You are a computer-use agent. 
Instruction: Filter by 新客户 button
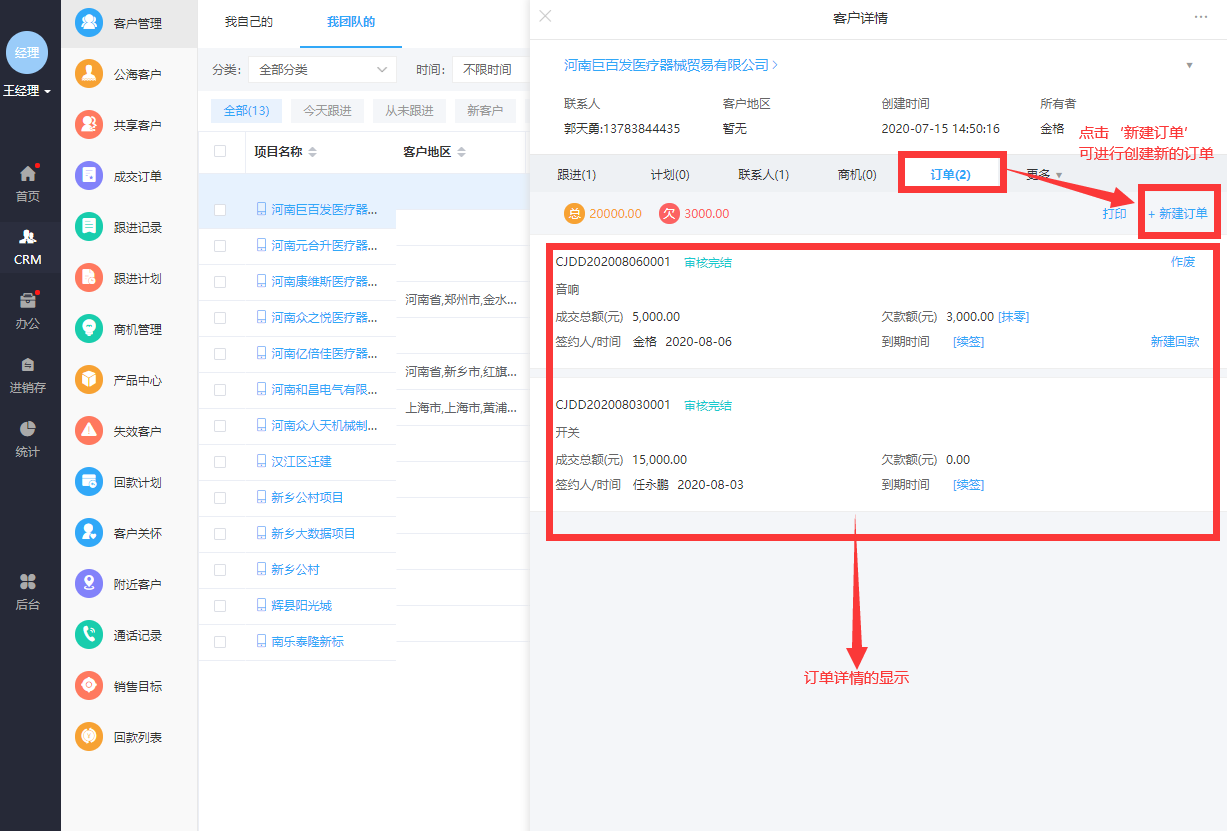pyautogui.click(x=485, y=111)
